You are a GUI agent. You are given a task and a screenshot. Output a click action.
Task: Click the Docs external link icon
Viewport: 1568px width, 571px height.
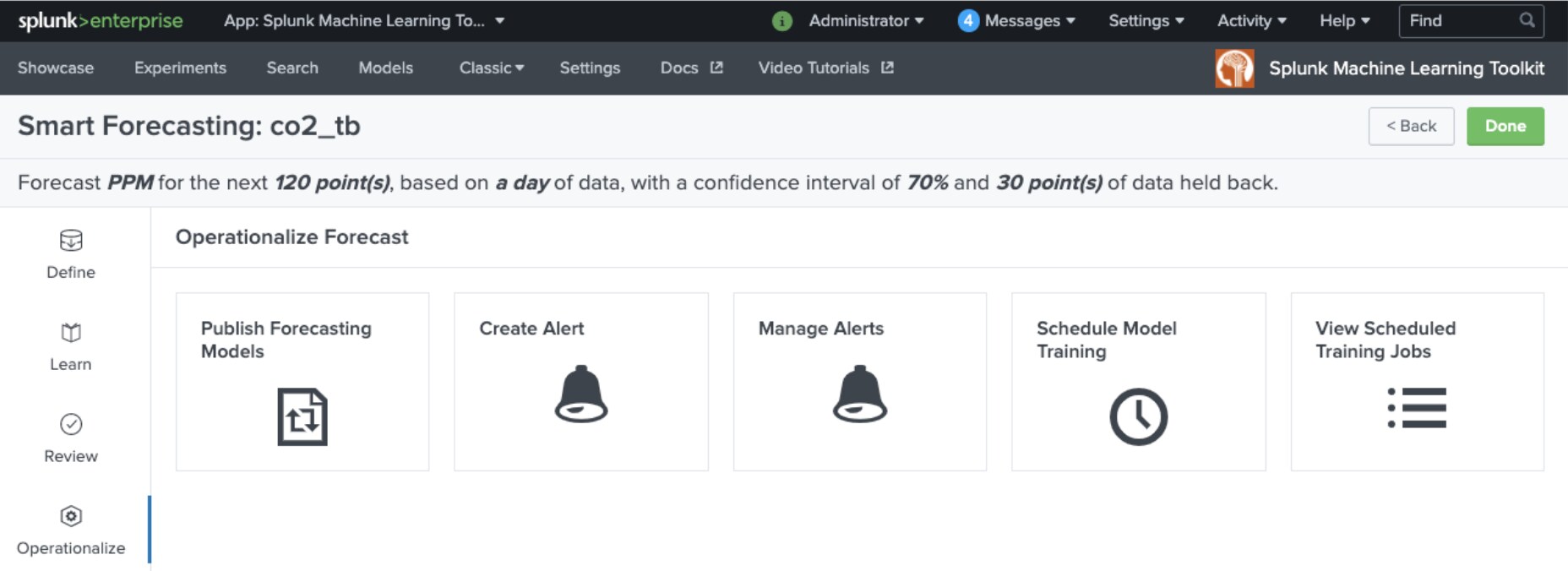(716, 68)
